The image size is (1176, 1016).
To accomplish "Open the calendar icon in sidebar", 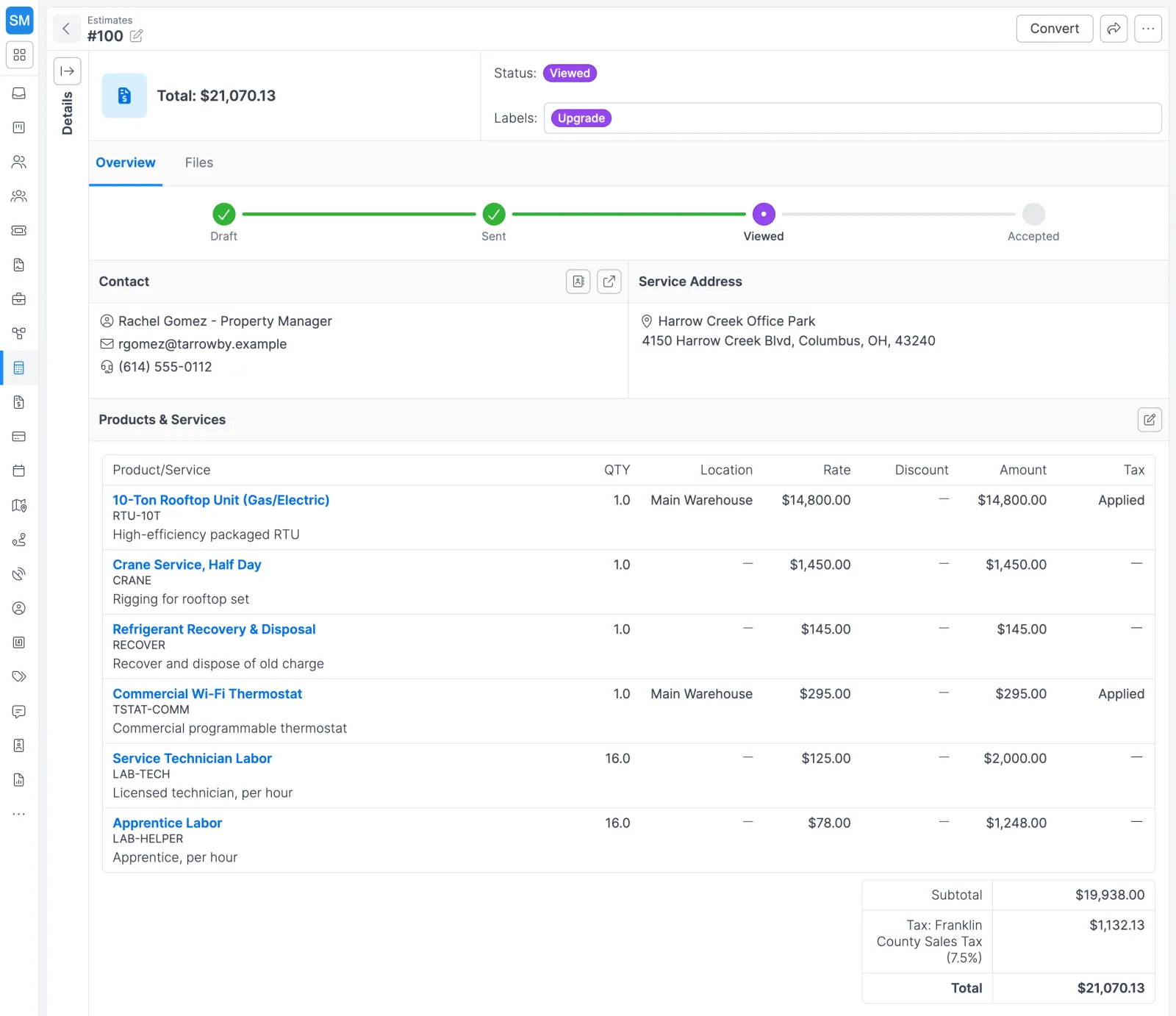I will 19,471.
